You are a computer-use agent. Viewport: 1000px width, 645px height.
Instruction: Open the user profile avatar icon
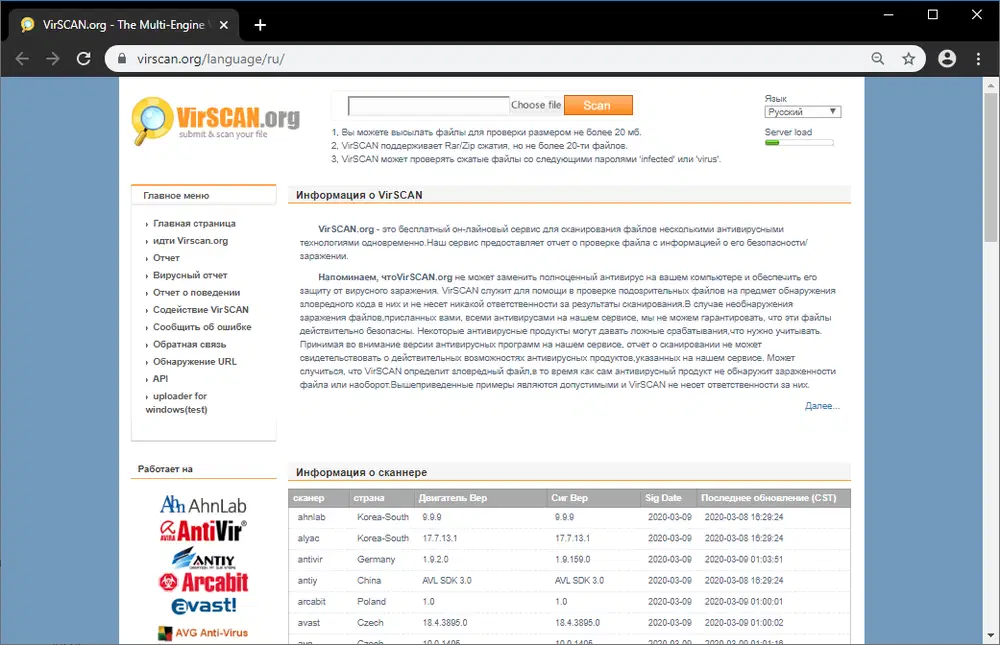[x=947, y=59]
